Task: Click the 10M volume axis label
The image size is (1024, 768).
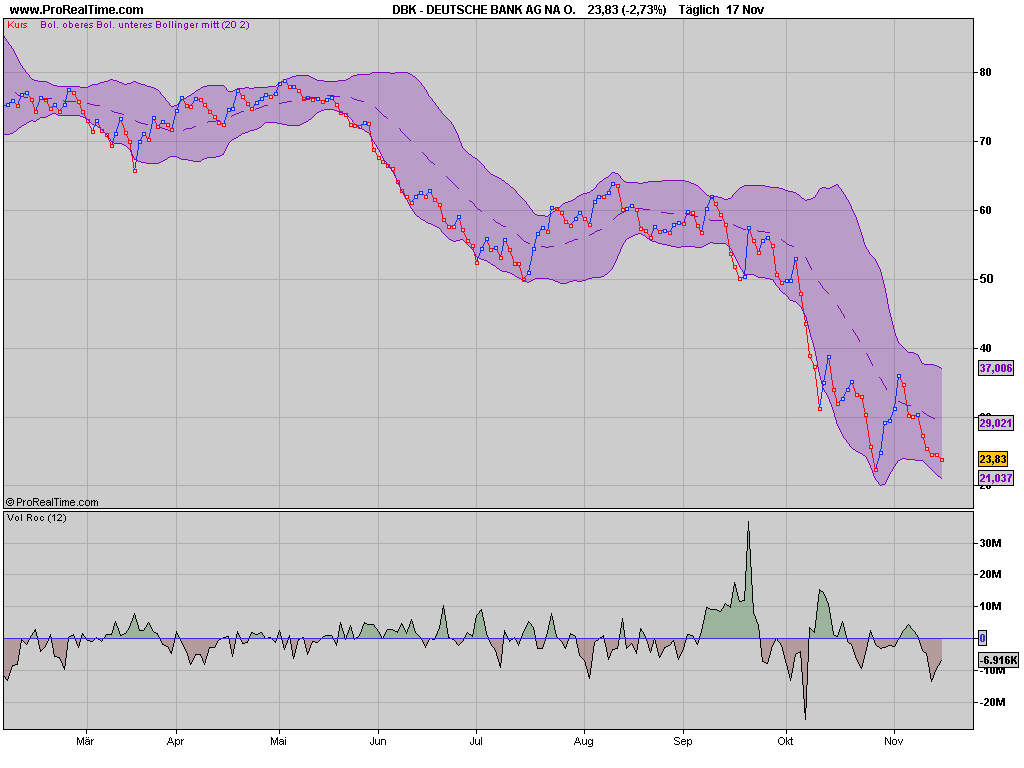Action: pos(990,607)
